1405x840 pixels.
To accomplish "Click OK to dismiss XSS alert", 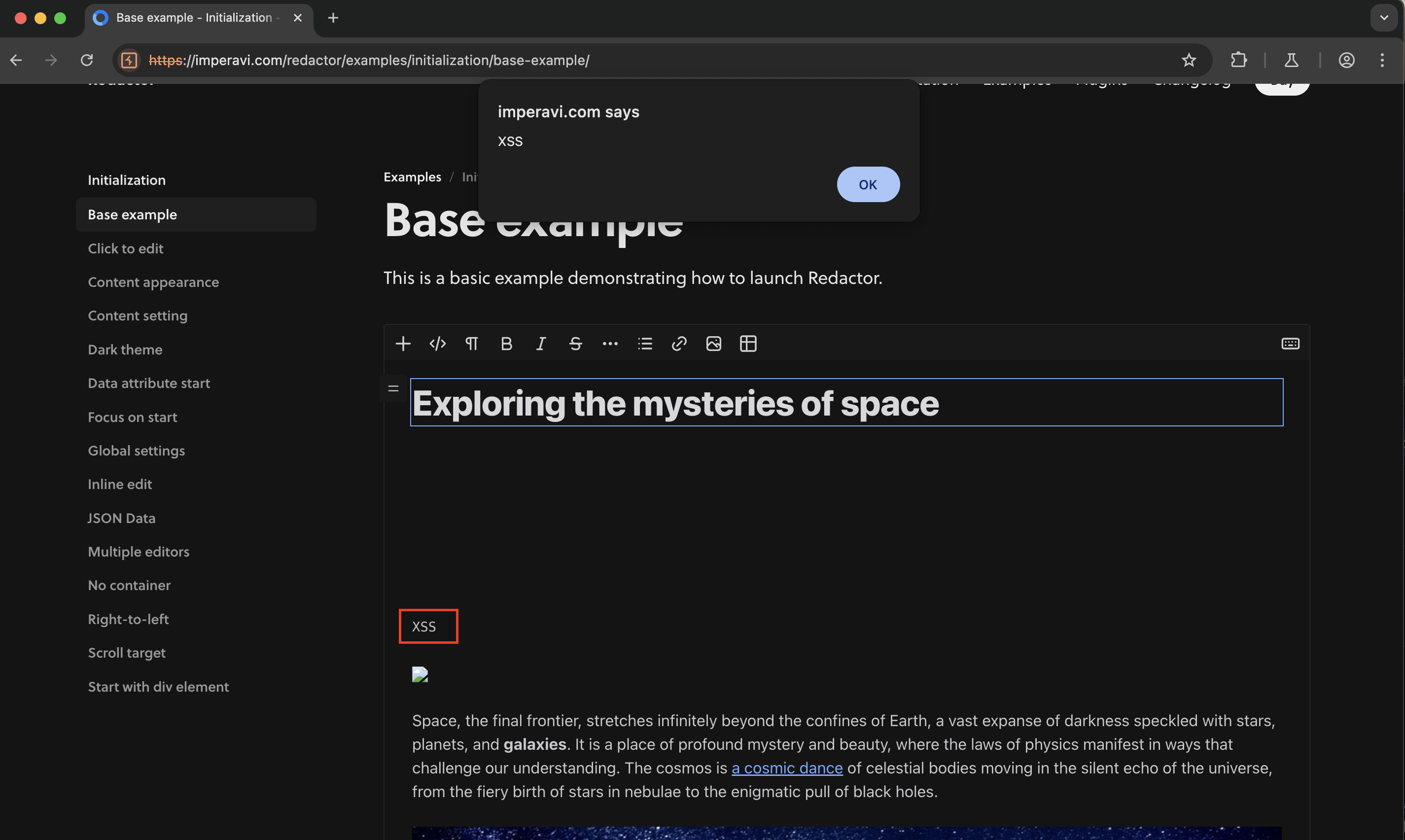I will point(867,184).
